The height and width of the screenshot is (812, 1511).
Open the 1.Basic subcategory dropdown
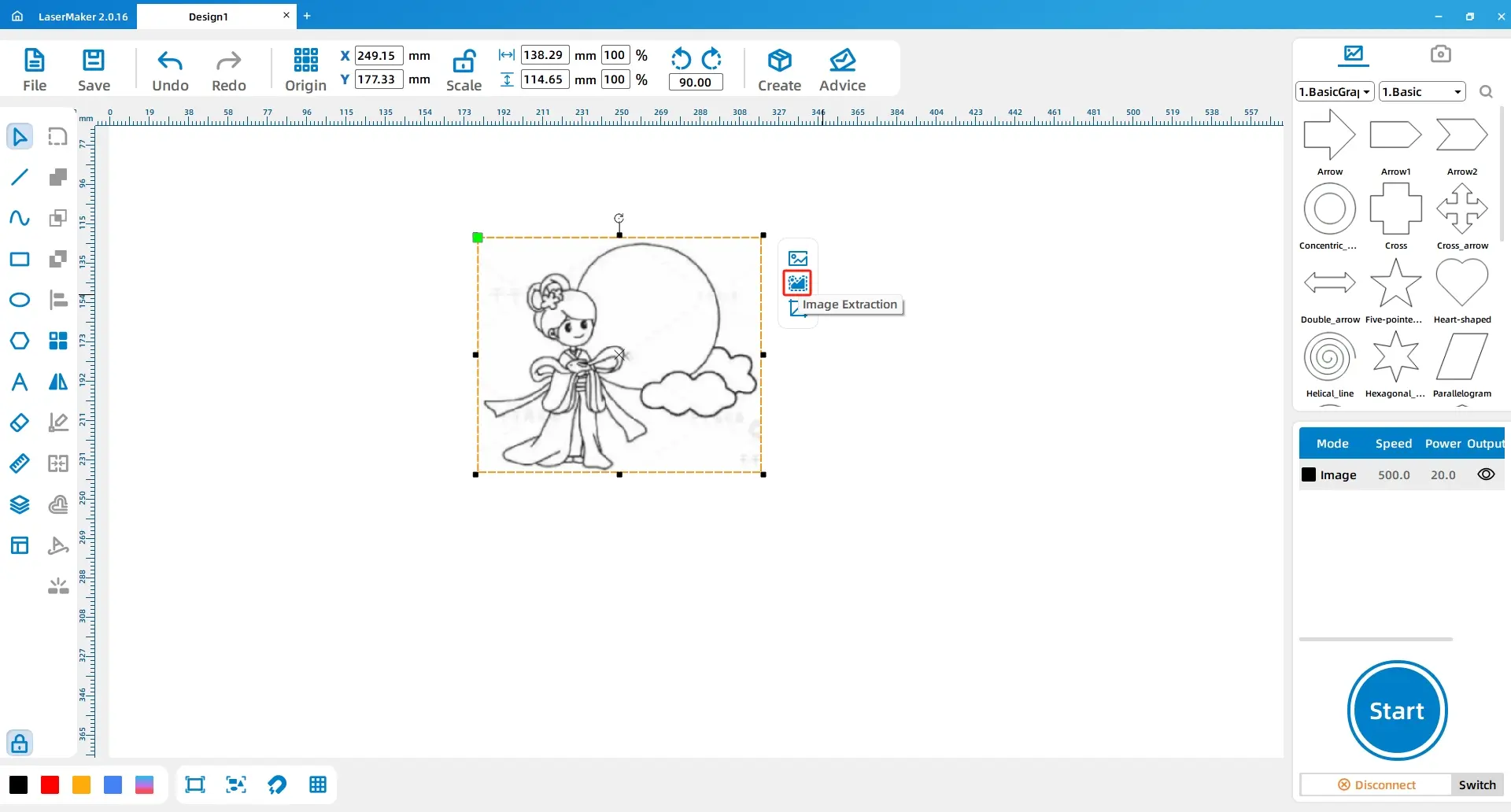pyautogui.click(x=1423, y=92)
